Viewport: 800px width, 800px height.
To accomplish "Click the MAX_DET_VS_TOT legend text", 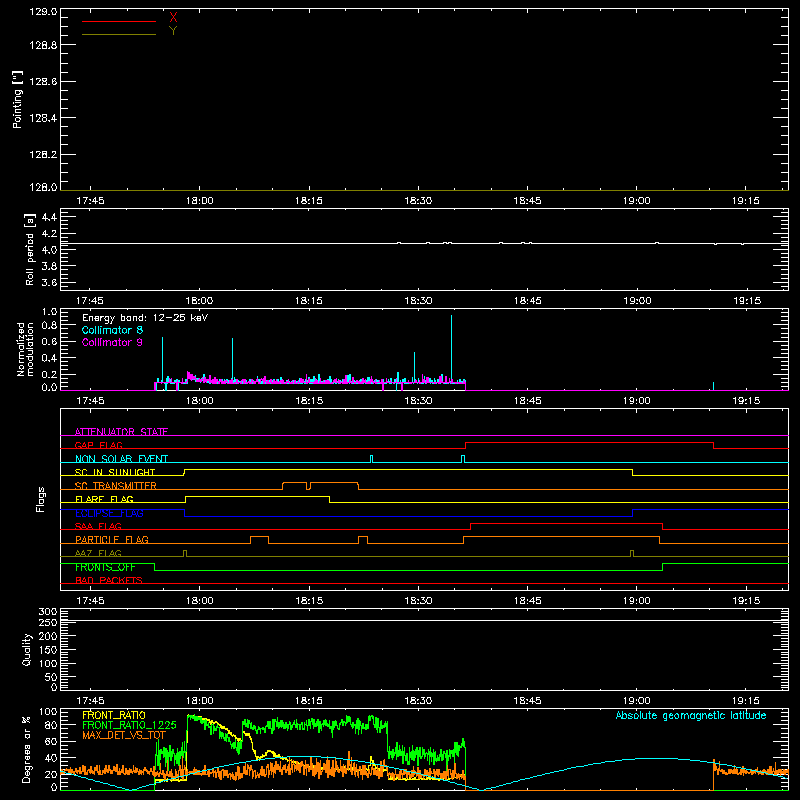I will 124,735.
